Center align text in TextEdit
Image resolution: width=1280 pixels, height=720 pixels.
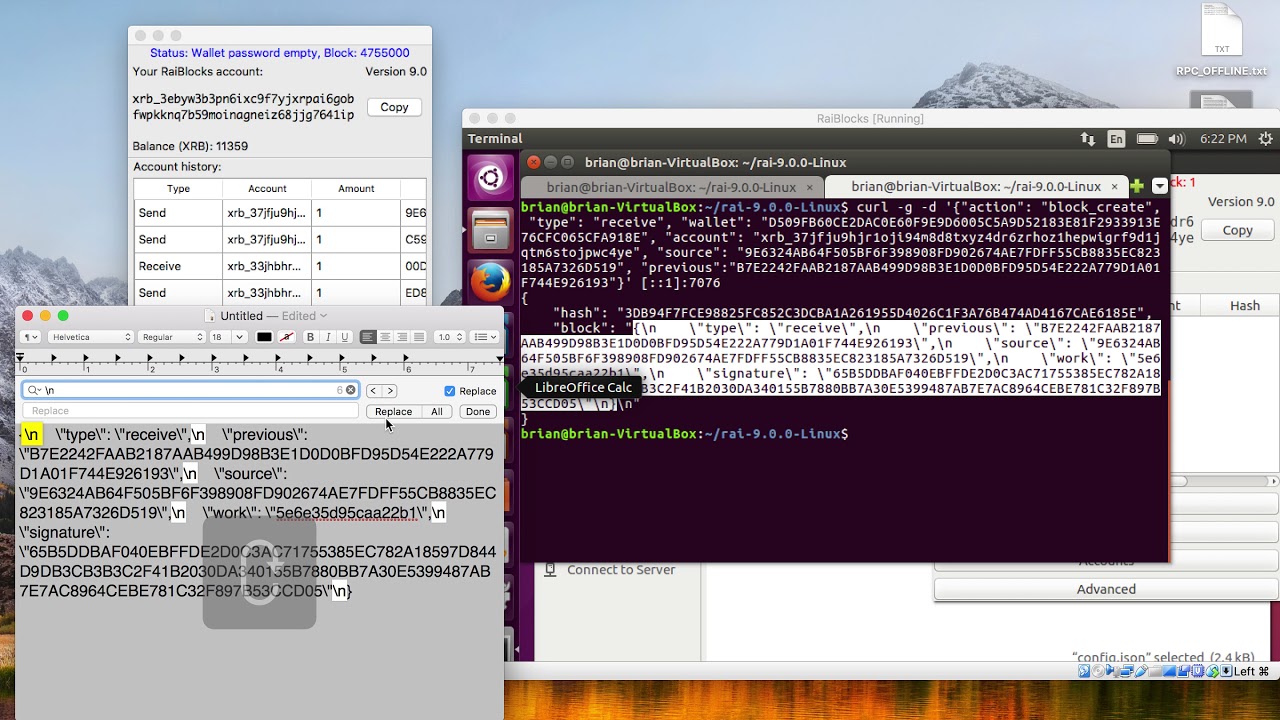pyautogui.click(x=385, y=337)
